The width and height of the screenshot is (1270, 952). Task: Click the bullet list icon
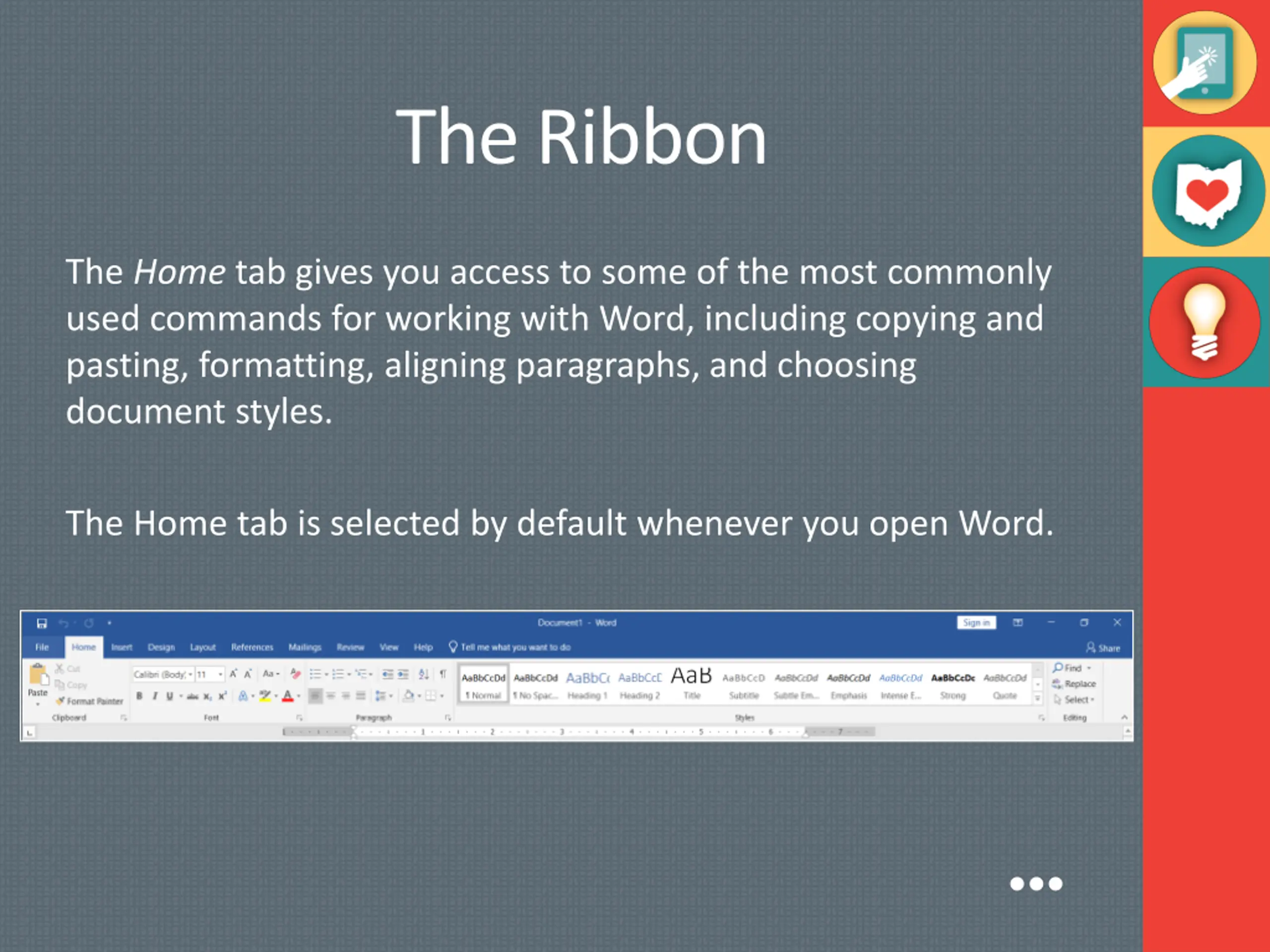(315, 674)
